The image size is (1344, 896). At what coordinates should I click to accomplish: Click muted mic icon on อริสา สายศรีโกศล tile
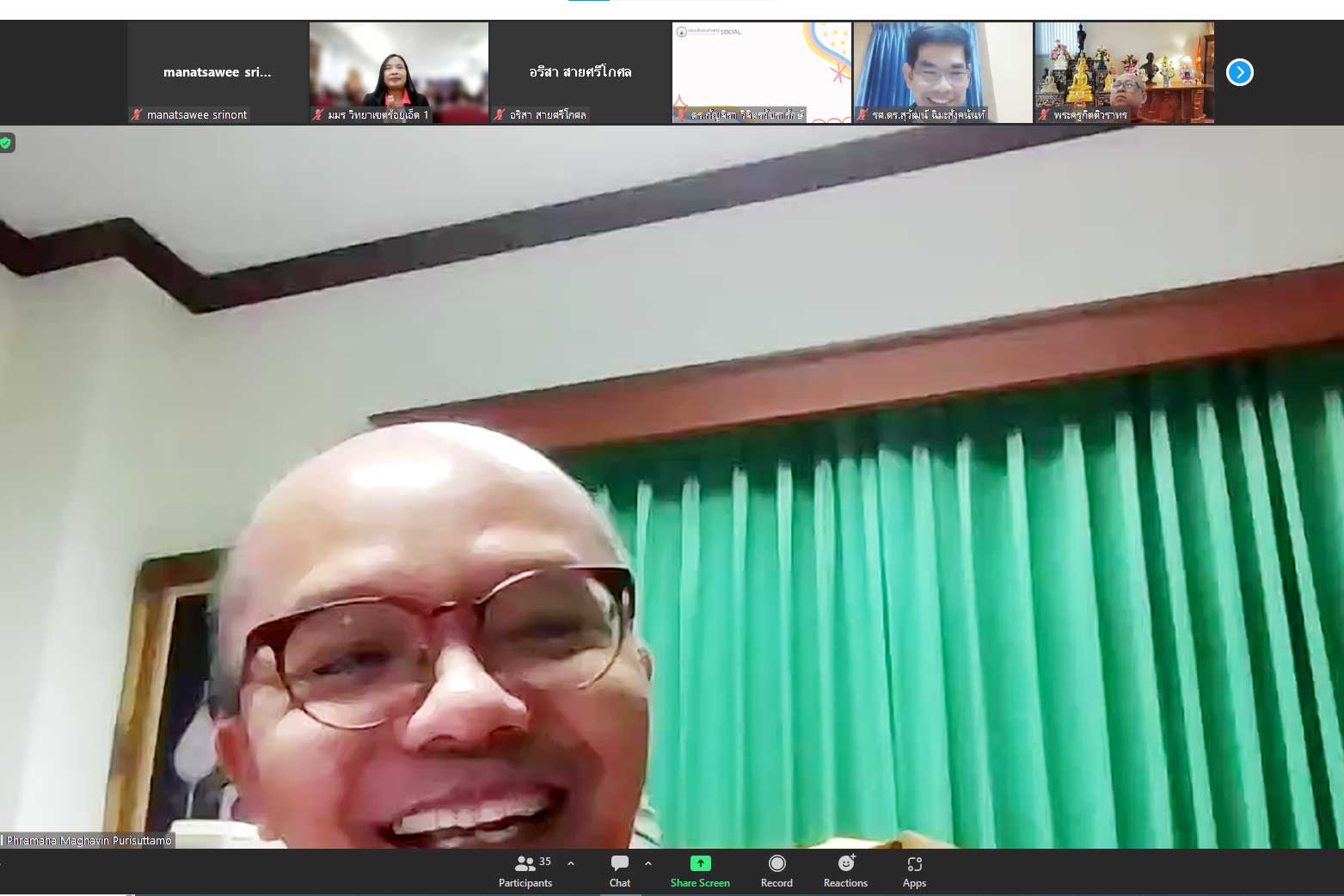[500, 114]
